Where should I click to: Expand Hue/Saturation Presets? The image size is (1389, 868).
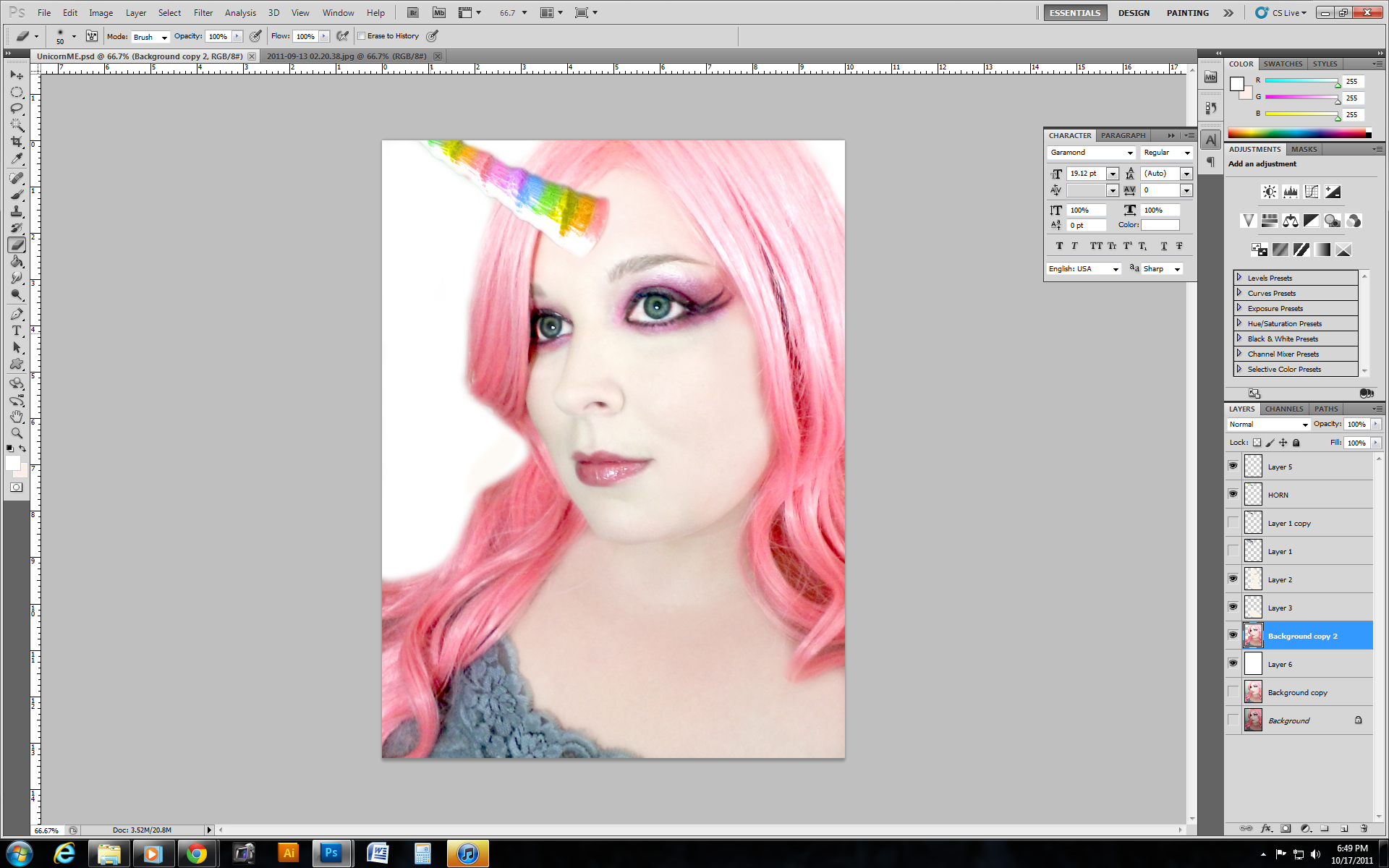coord(1239,323)
